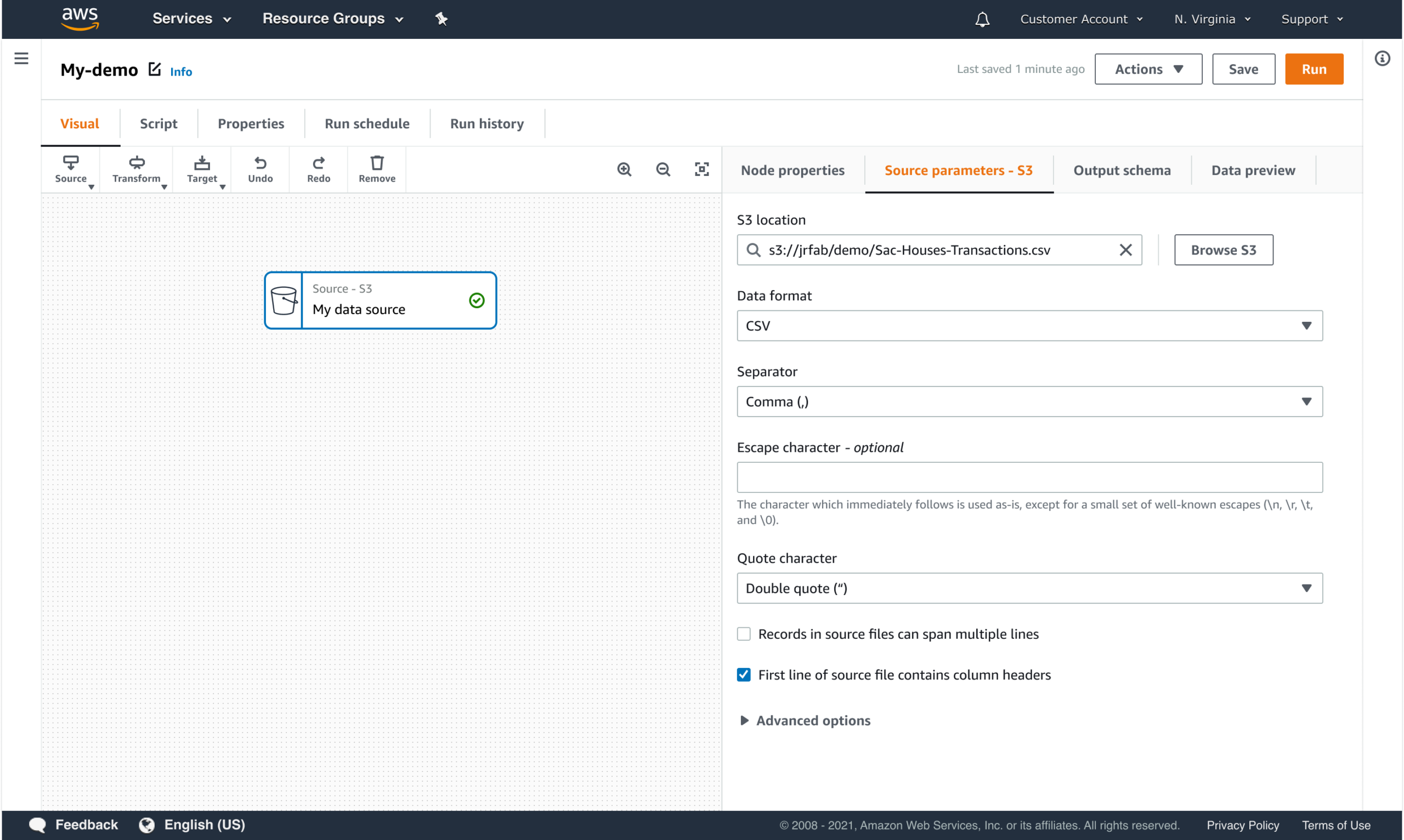Image resolution: width=1404 pixels, height=840 pixels.
Task: Remove the selected node with trash icon
Action: [x=376, y=169]
